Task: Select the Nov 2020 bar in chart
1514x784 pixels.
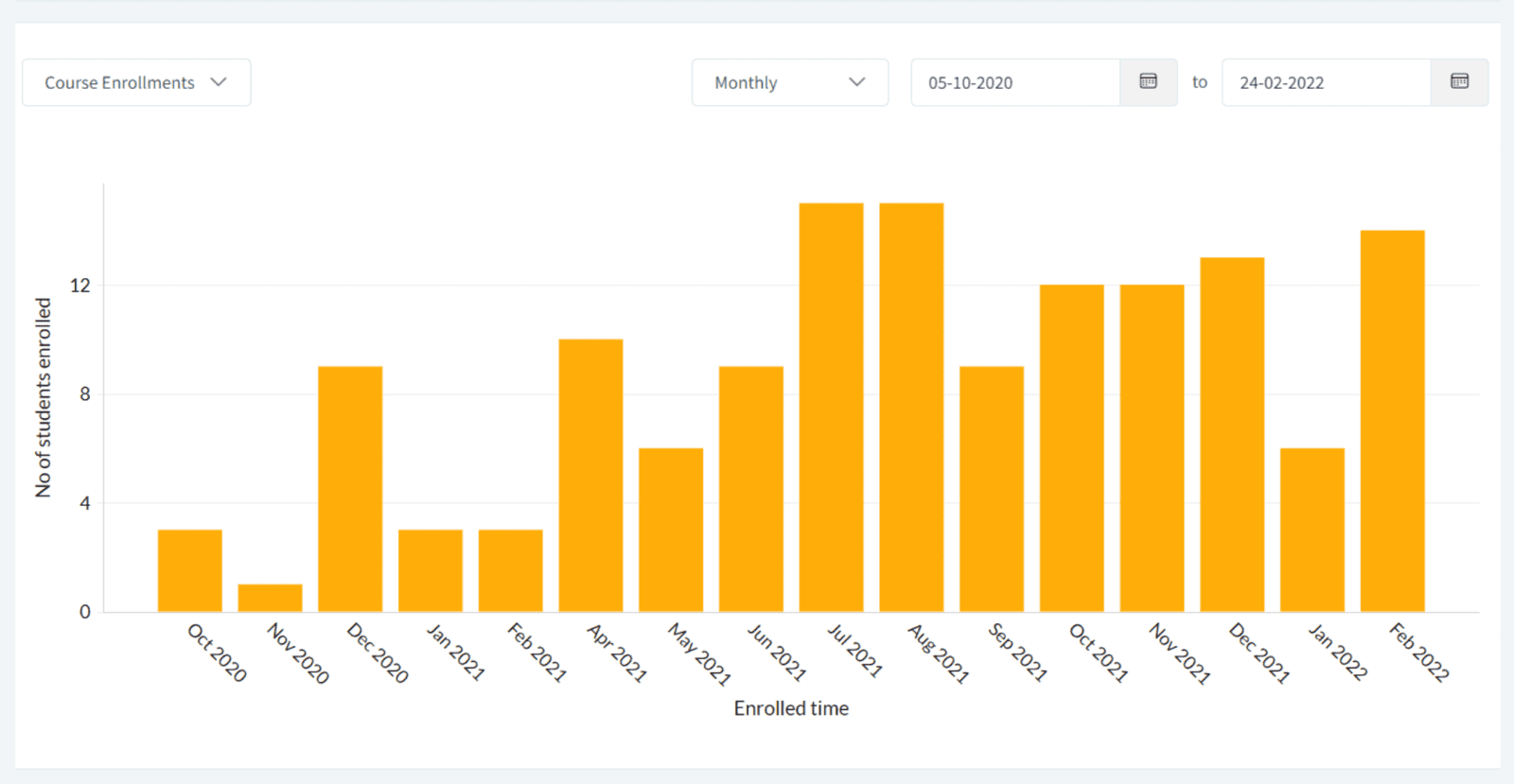Action: pyautogui.click(x=271, y=598)
